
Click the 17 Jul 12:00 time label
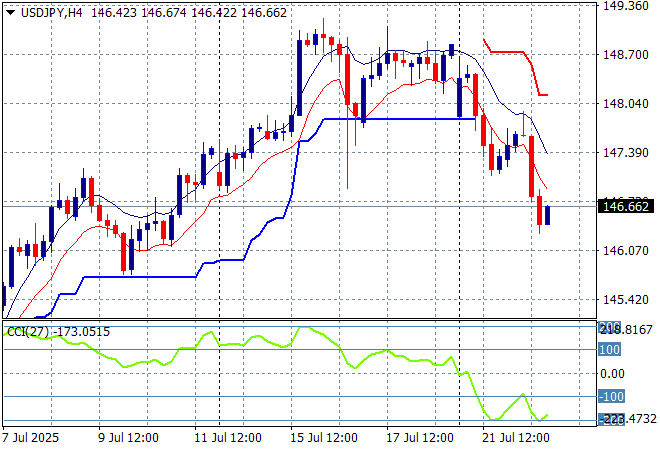pyautogui.click(x=420, y=438)
